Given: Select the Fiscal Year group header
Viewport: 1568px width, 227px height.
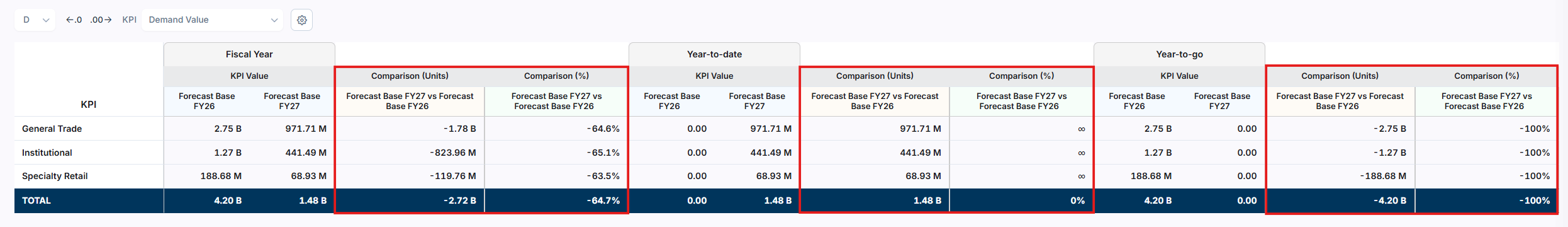Looking at the screenshot, I should (249, 54).
